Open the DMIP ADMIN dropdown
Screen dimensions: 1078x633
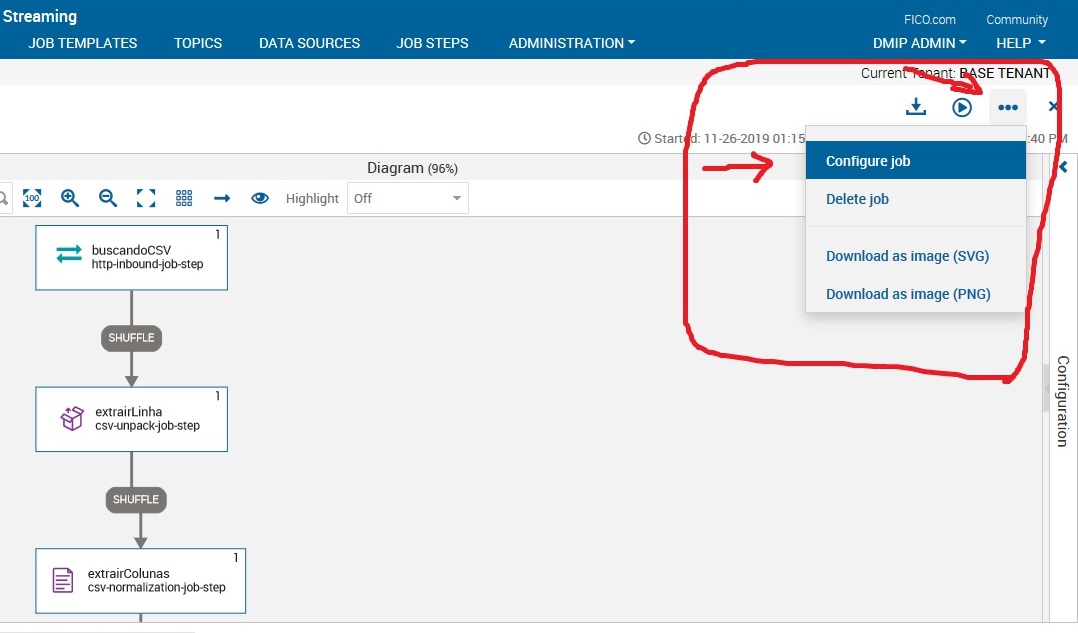tap(919, 43)
